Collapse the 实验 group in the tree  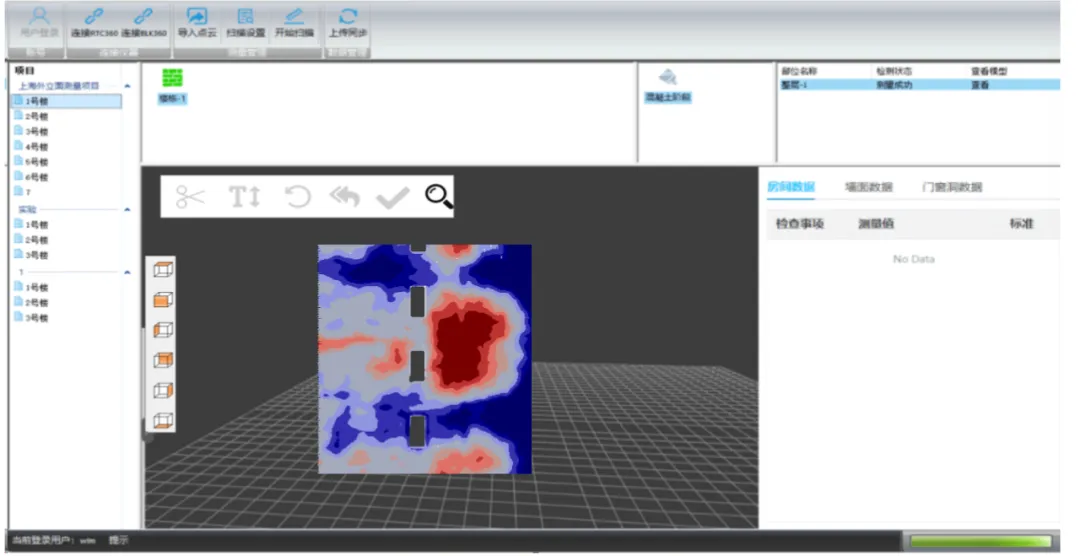(x=127, y=210)
